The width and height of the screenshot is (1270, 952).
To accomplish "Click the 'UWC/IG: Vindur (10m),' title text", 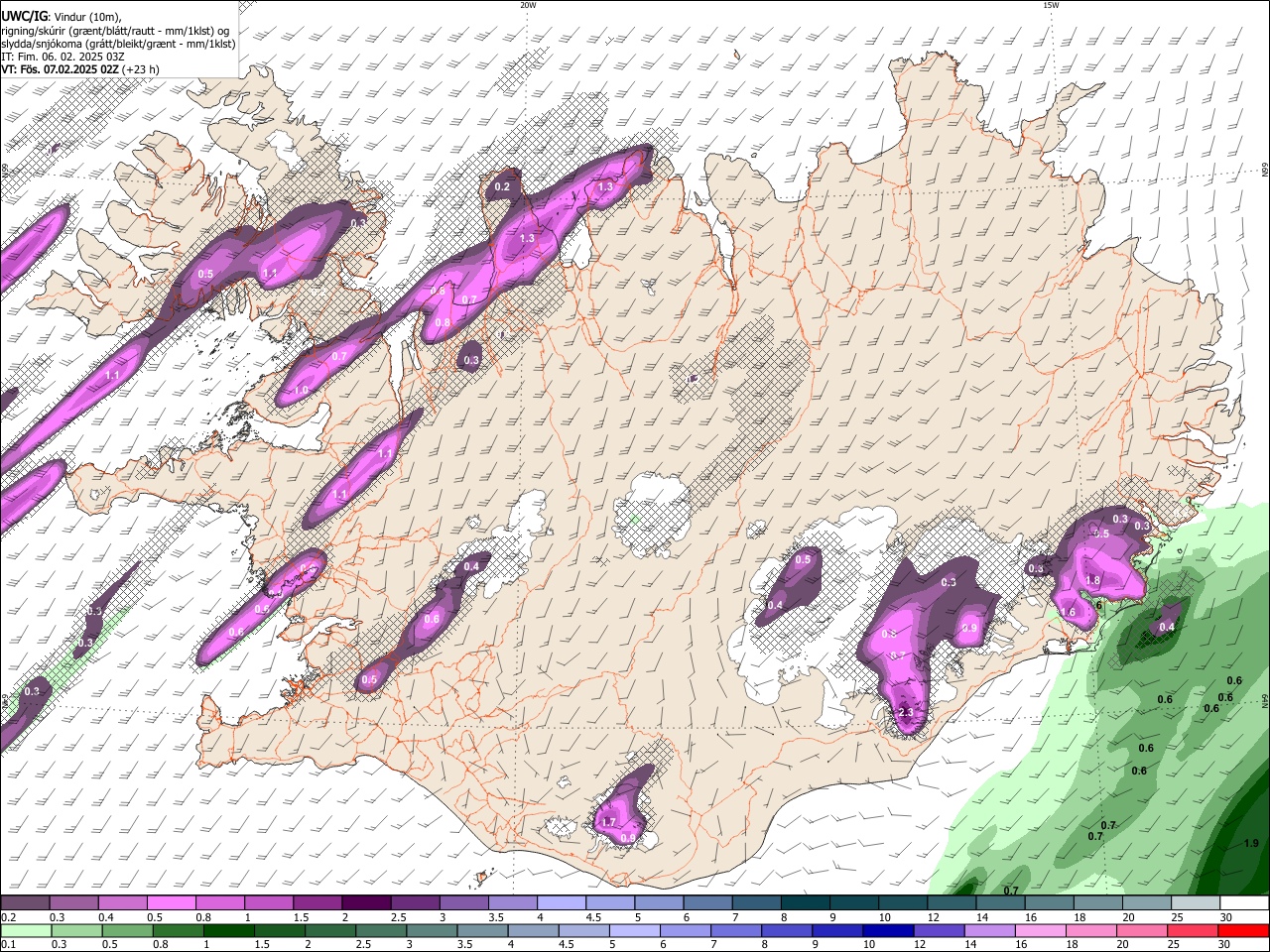I will pyautogui.click(x=61, y=16).
